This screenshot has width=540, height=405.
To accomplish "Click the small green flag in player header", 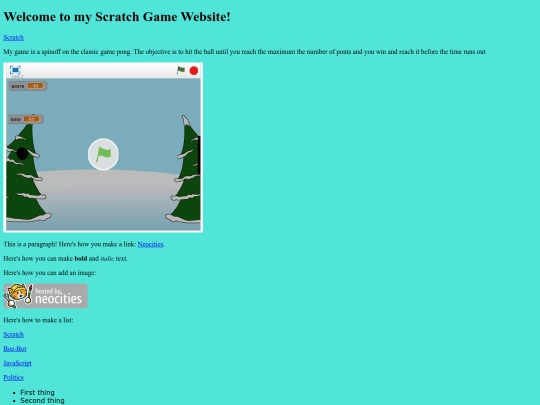I will (x=181, y=70).
